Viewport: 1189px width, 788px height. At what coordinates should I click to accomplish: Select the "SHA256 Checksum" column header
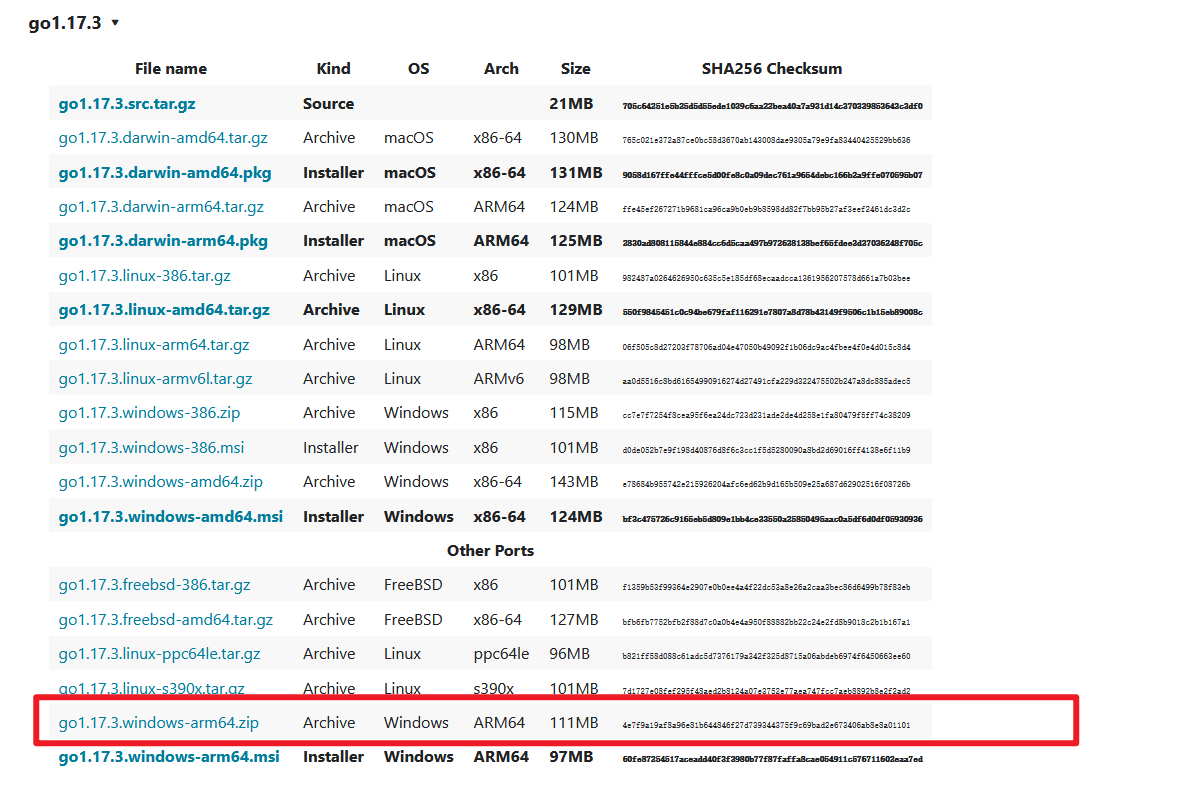772,69
